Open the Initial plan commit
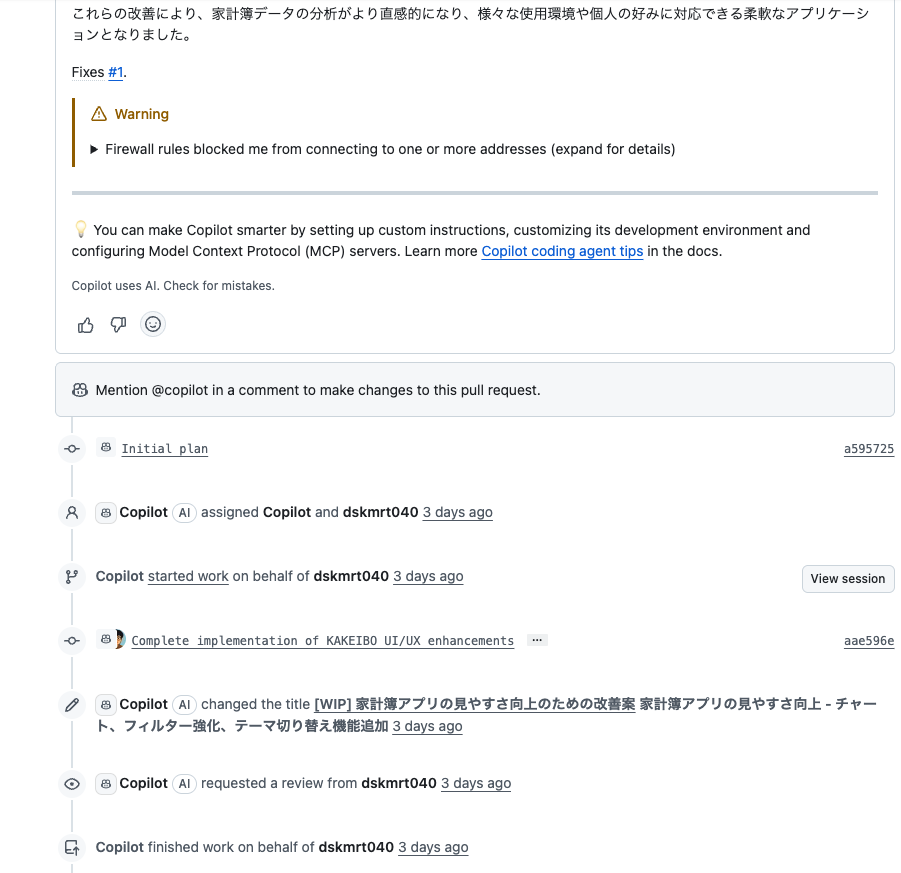Viewport: 901px width, 873px height. [x=164, y=449]
